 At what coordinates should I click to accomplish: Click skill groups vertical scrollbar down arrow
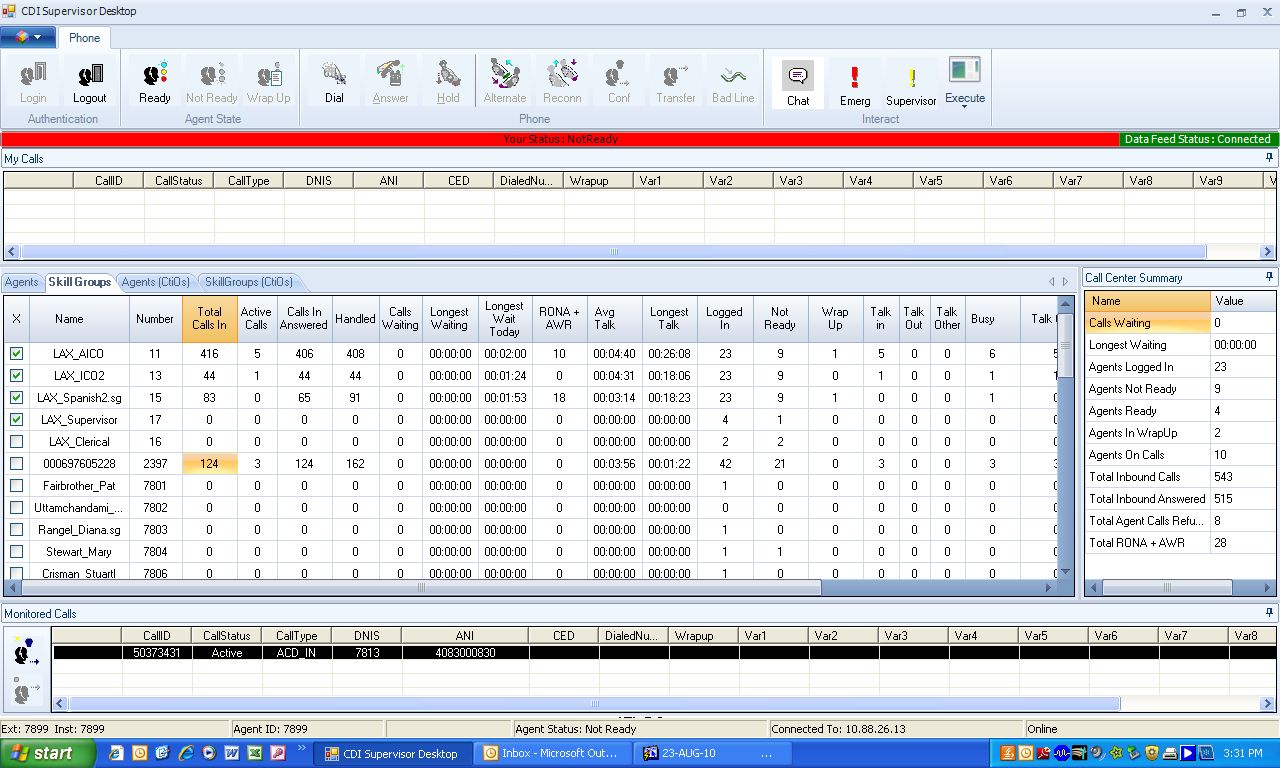click(1065, 572)
